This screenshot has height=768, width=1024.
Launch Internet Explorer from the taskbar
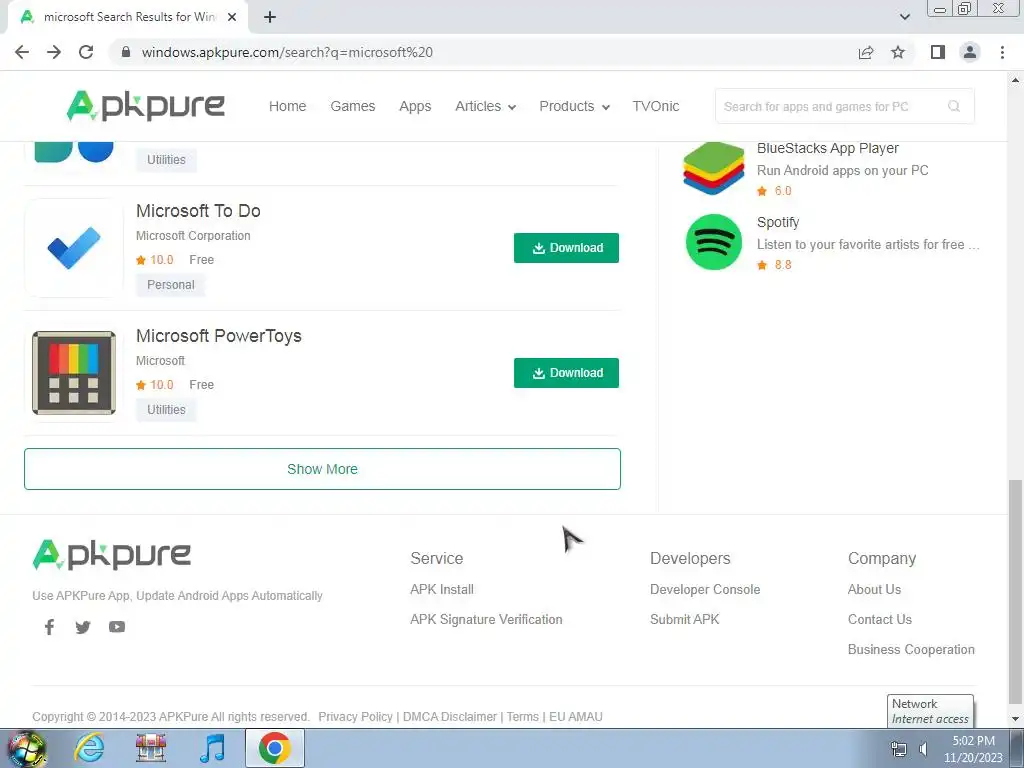[89, 748]
